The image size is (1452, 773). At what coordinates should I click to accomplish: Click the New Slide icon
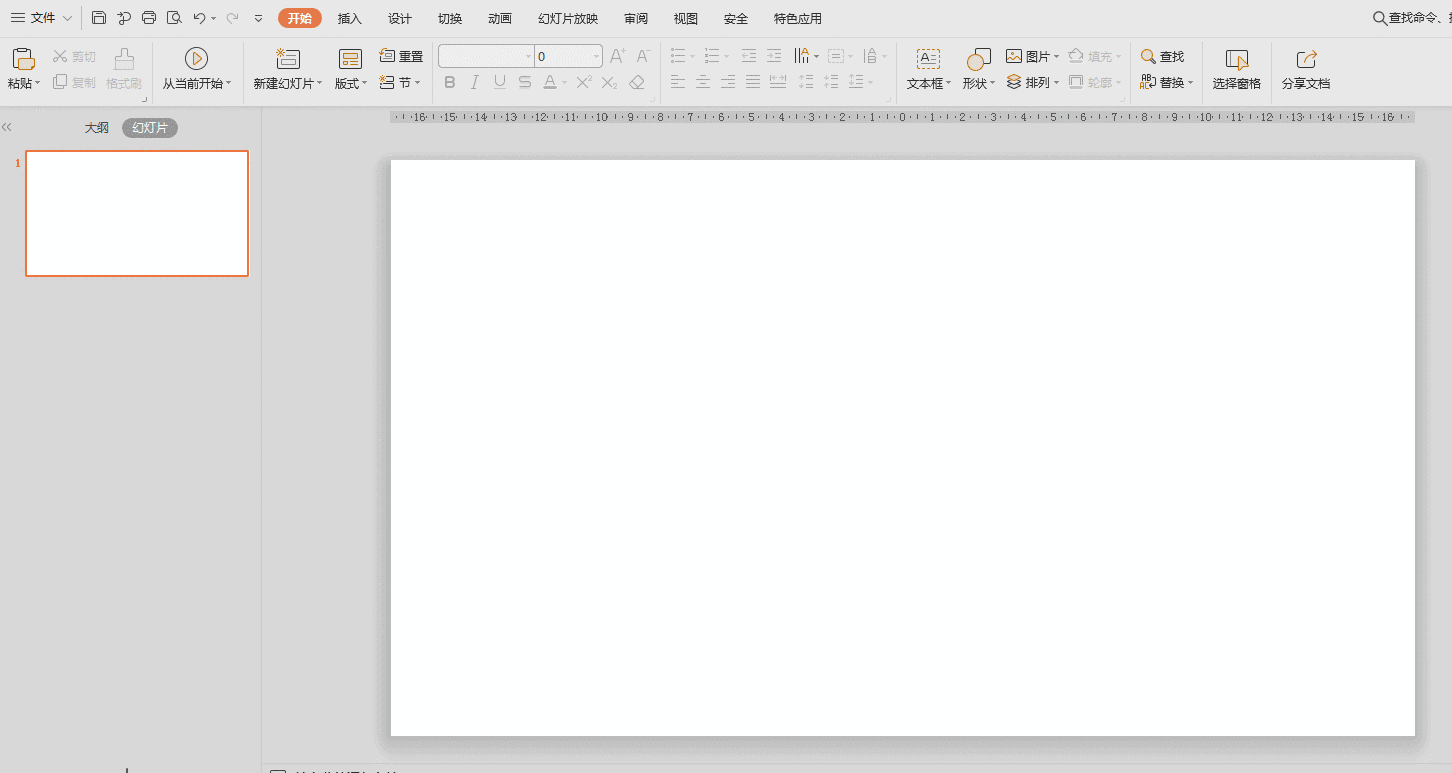coord(288,59)
